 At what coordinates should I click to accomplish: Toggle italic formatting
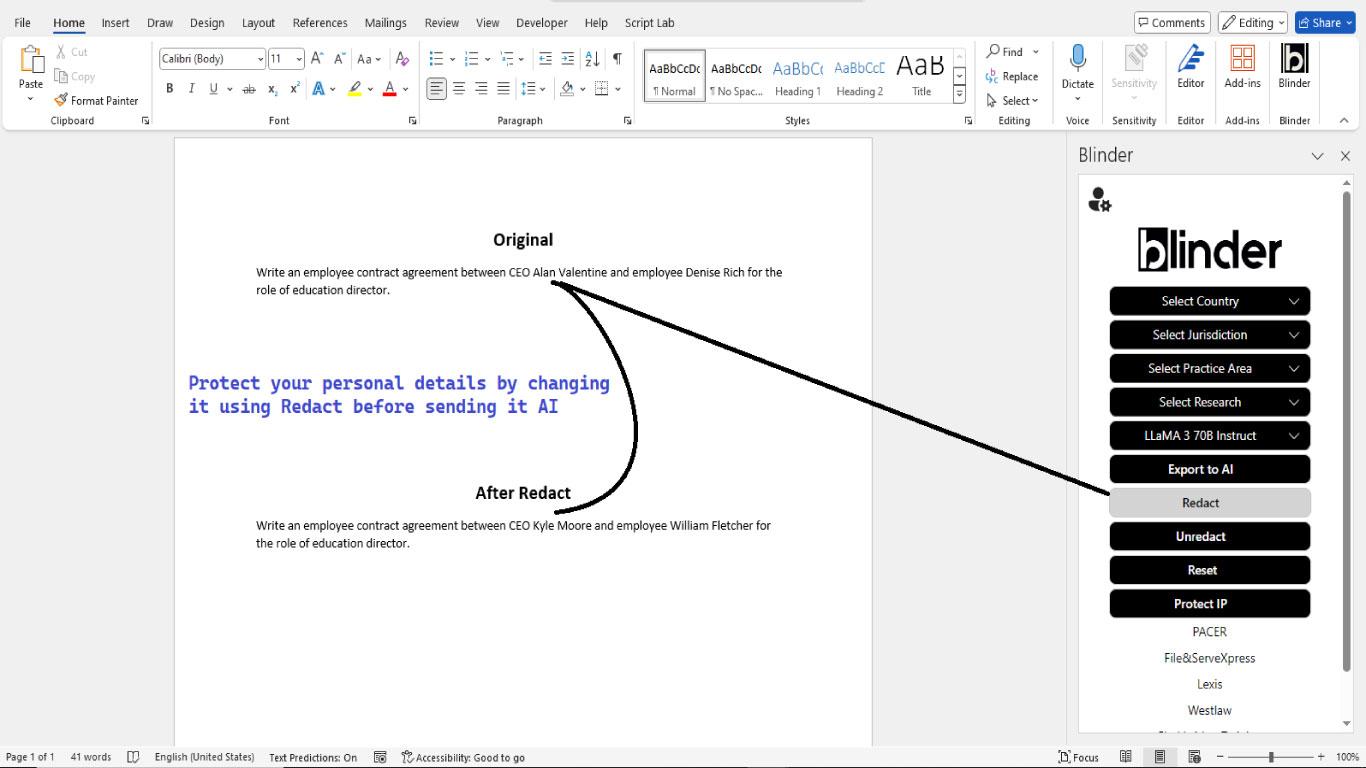click(191, 88)
